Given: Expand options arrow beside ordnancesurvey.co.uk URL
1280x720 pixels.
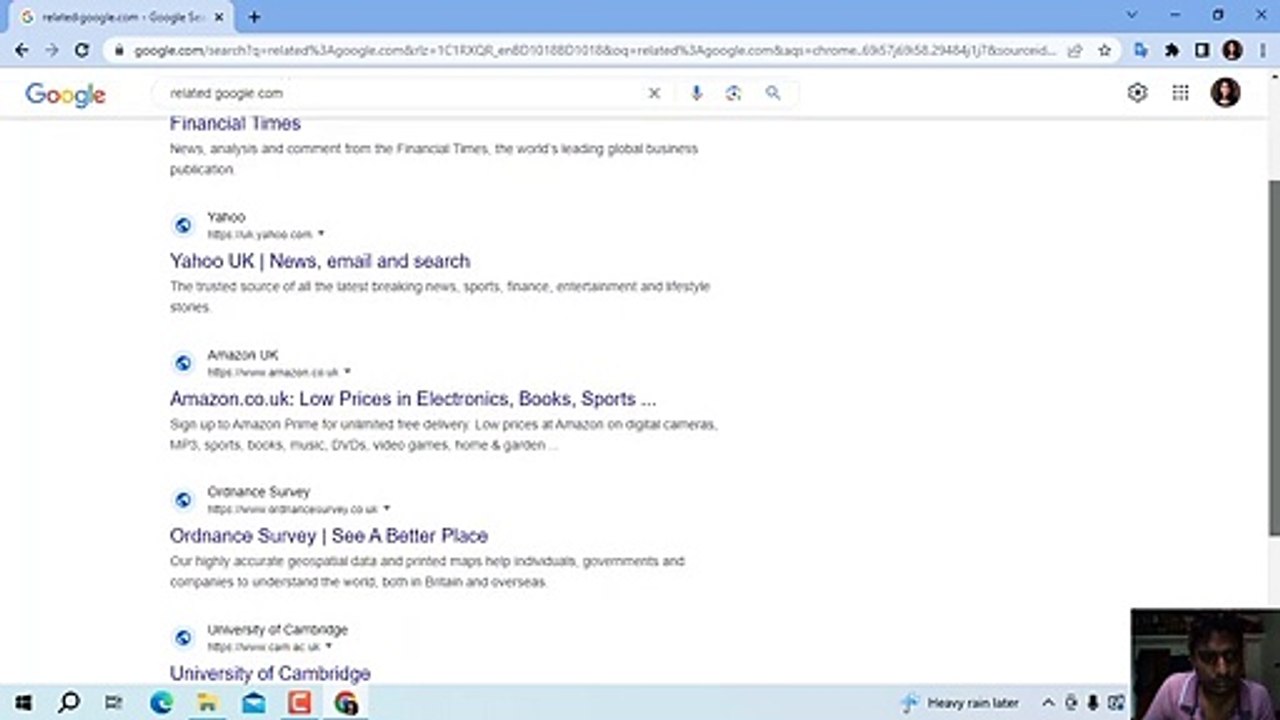Looking at the screenshot, I should coord(386,509).
